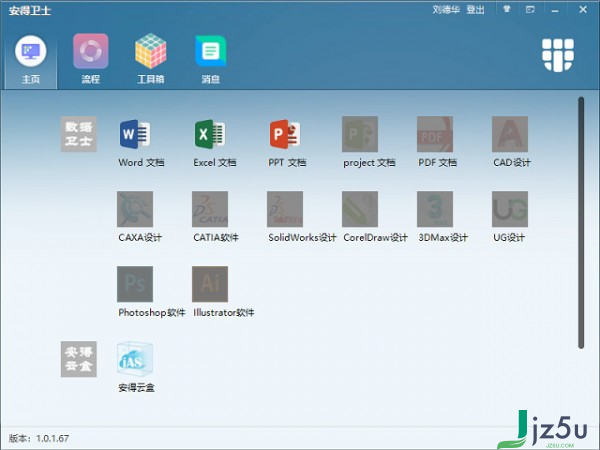Click the vertical scrollbar thumb
The image size is (600, 450).
tap(581, 223)
